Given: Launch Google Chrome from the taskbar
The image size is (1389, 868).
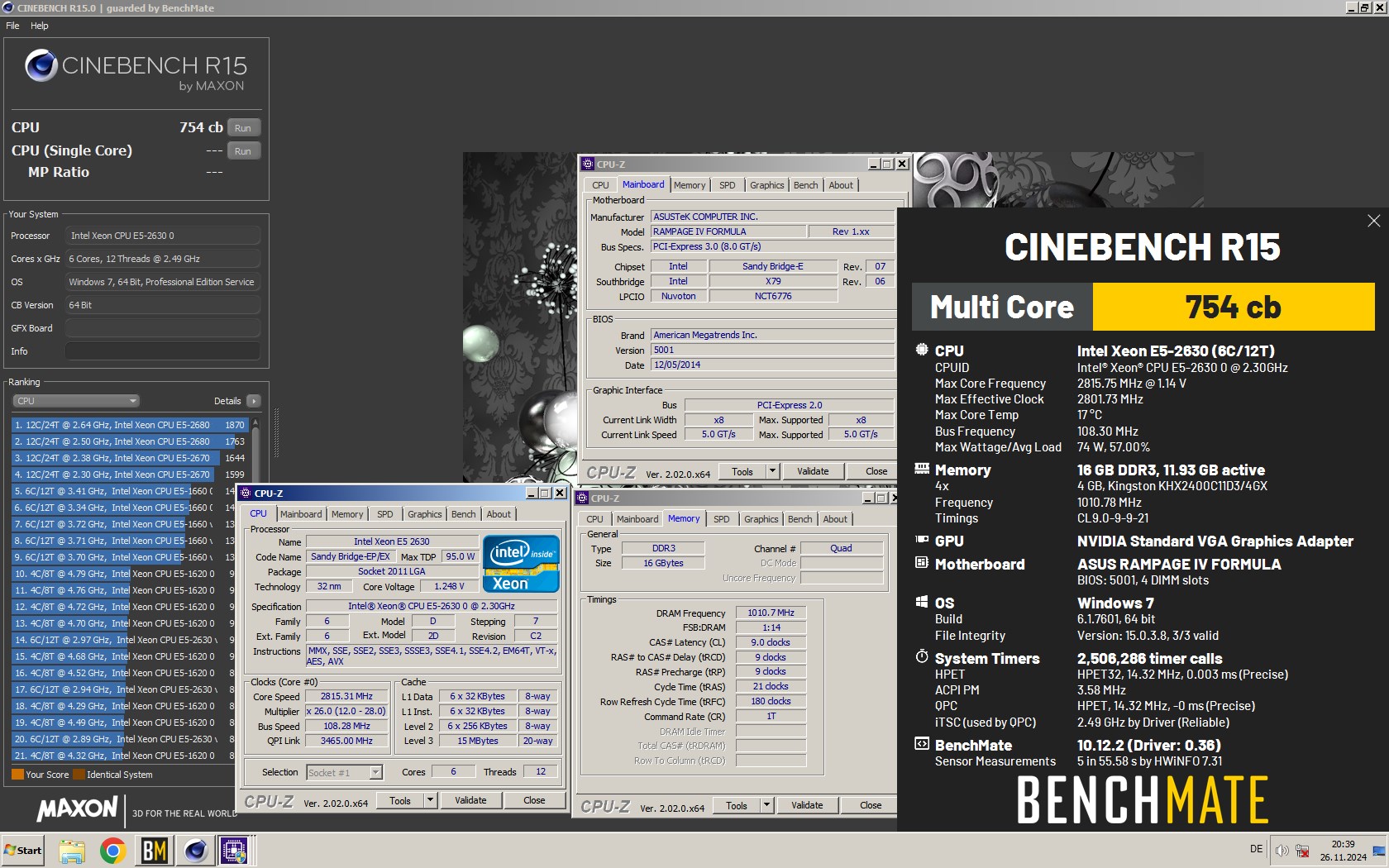Looking at the screenshot, I should click(x=112, y=851).
